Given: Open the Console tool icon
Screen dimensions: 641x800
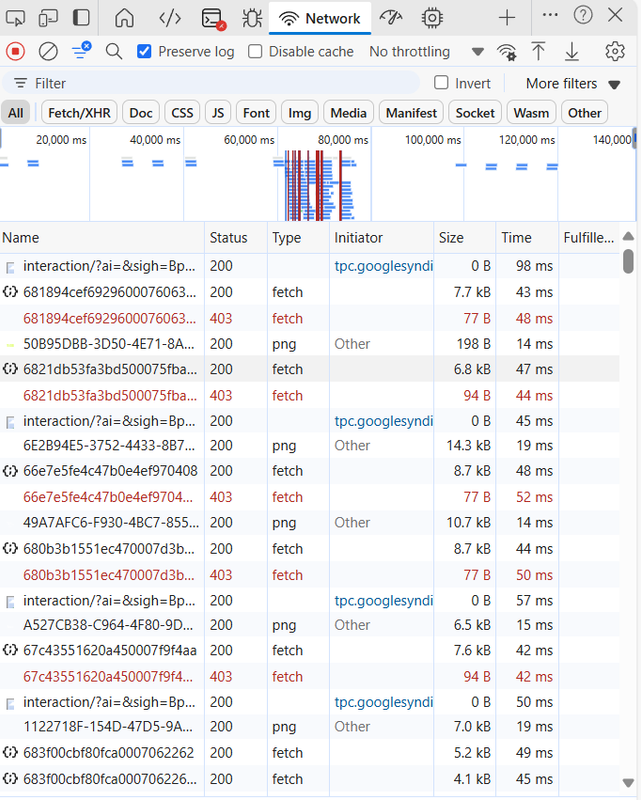Looking at the screenshot, I should [x=213, y=19].
